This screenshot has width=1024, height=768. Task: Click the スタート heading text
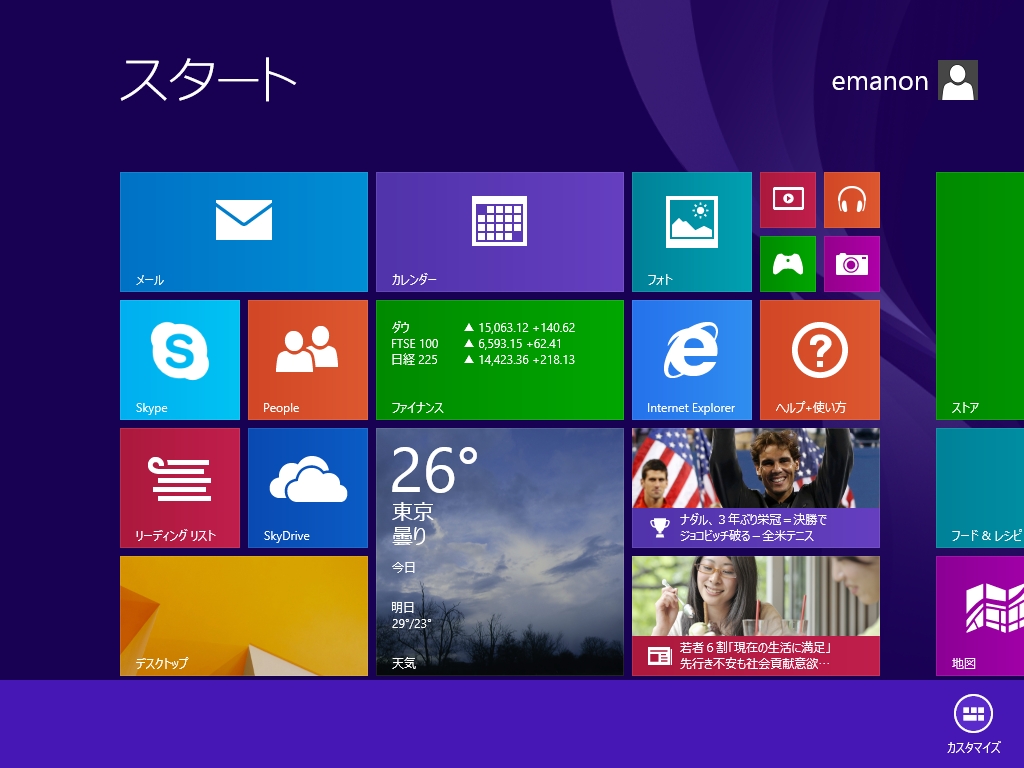208,80
